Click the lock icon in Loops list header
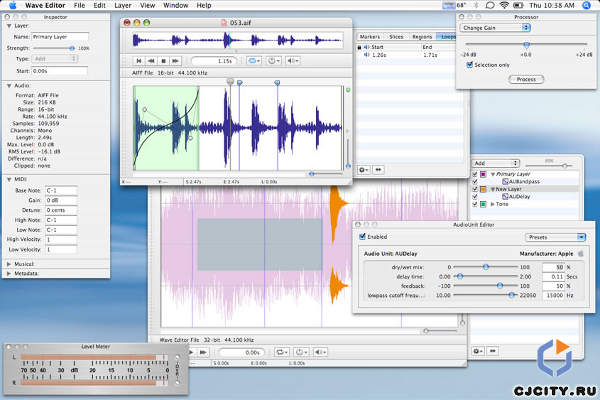This screenshot has height=400, width=600. (x=359, y=47)
